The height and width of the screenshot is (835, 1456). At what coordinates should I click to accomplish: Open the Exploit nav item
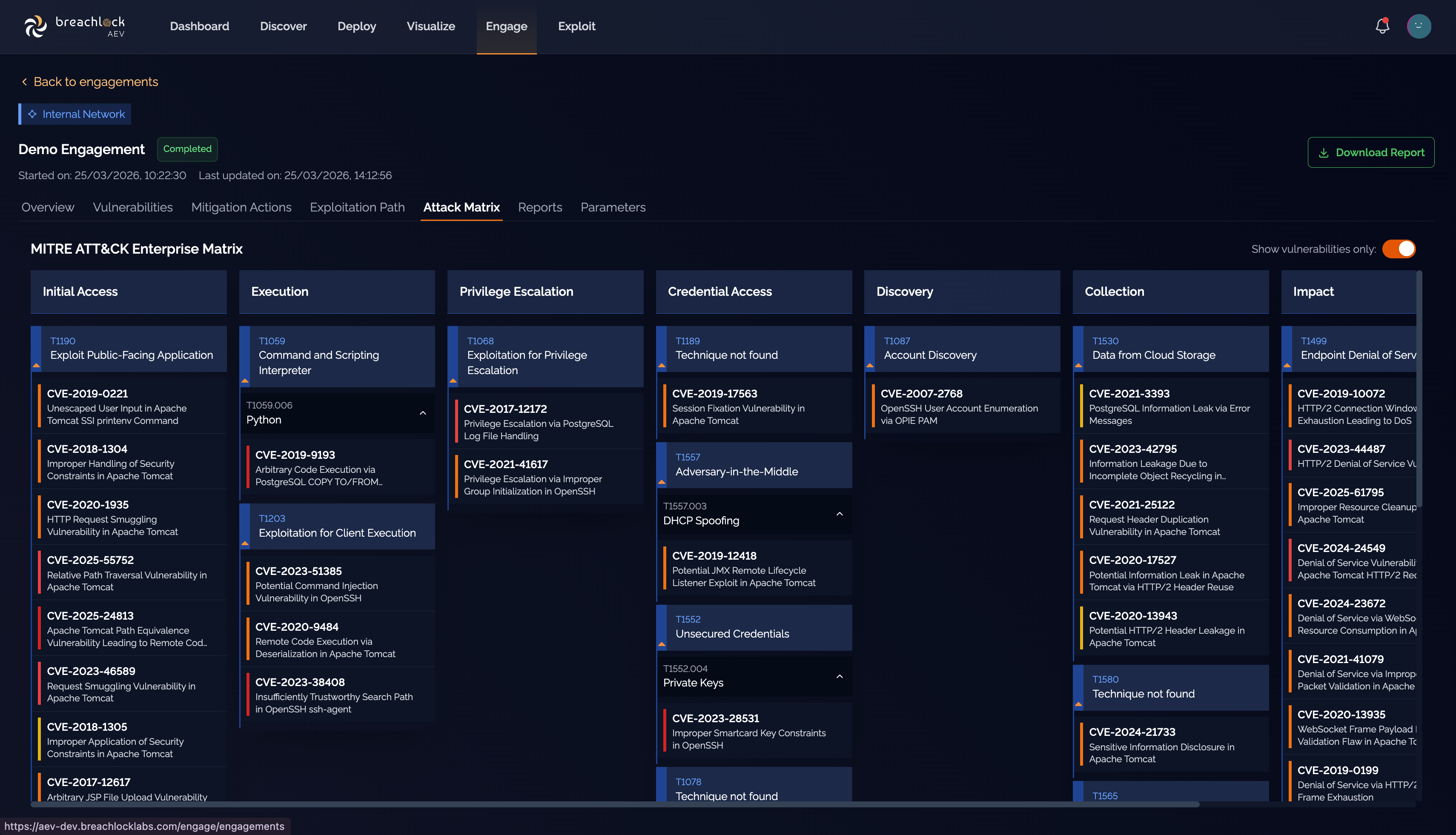(x=576, y=26)
